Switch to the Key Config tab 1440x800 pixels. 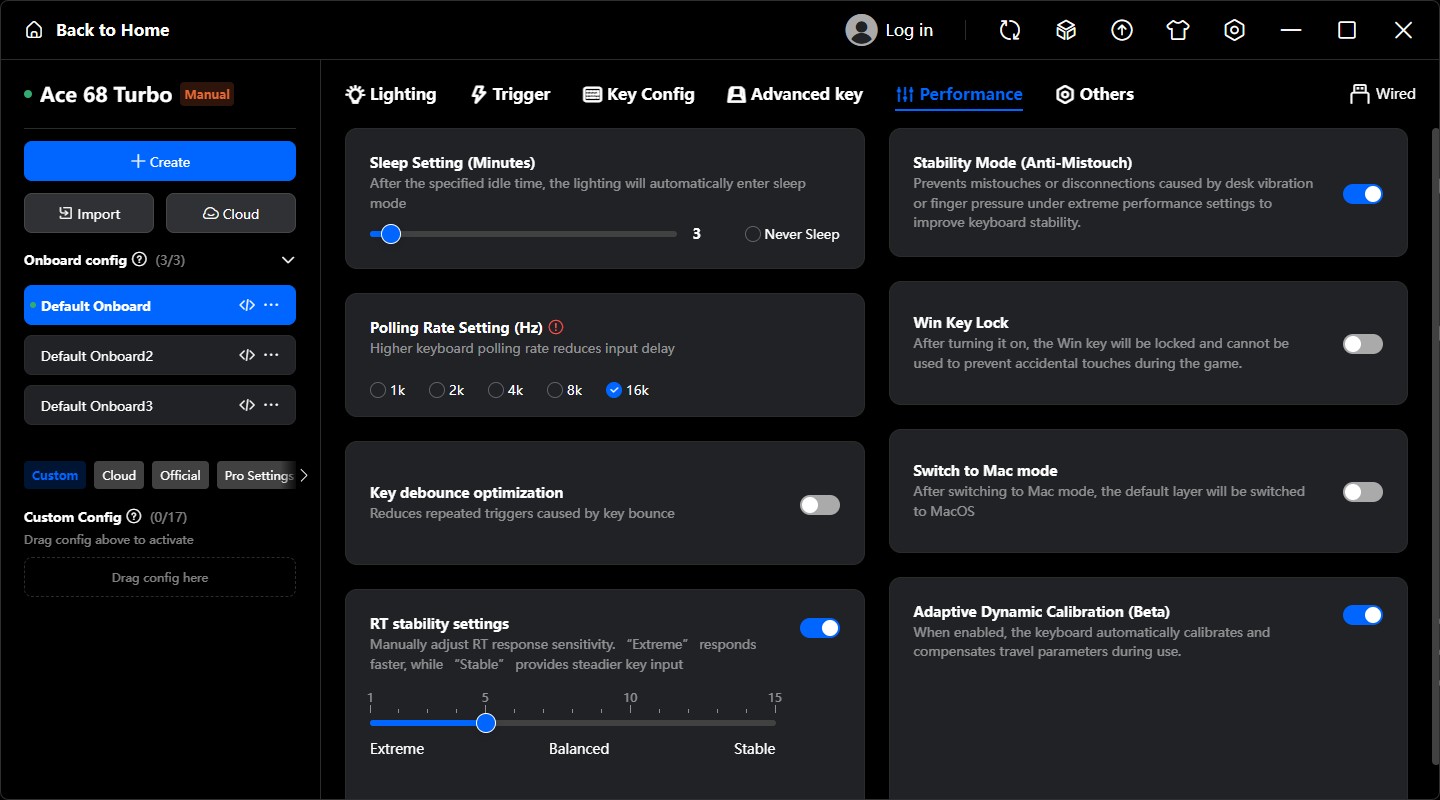coord(638,94)
